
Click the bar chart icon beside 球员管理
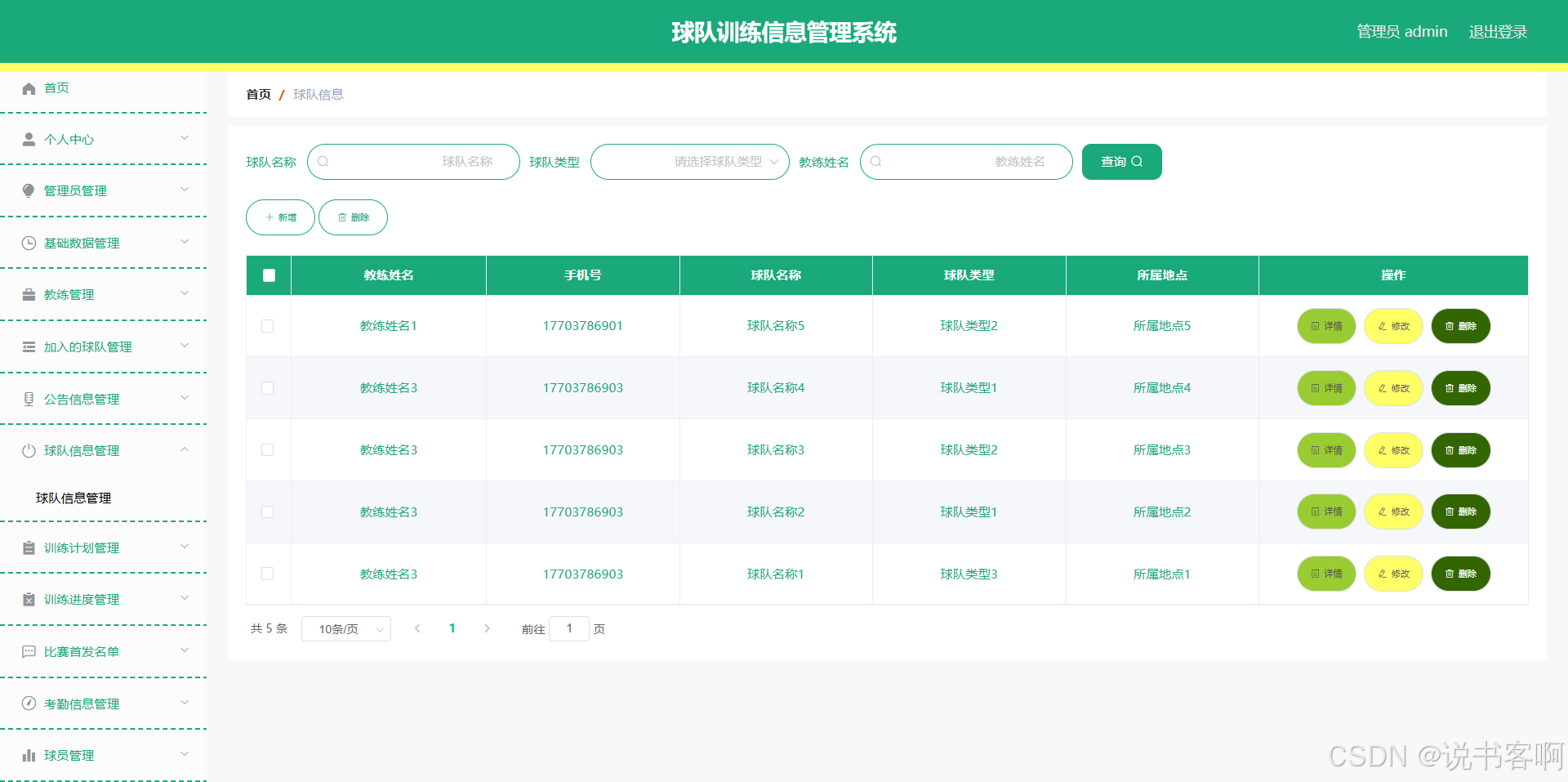[x=29, y=756]
